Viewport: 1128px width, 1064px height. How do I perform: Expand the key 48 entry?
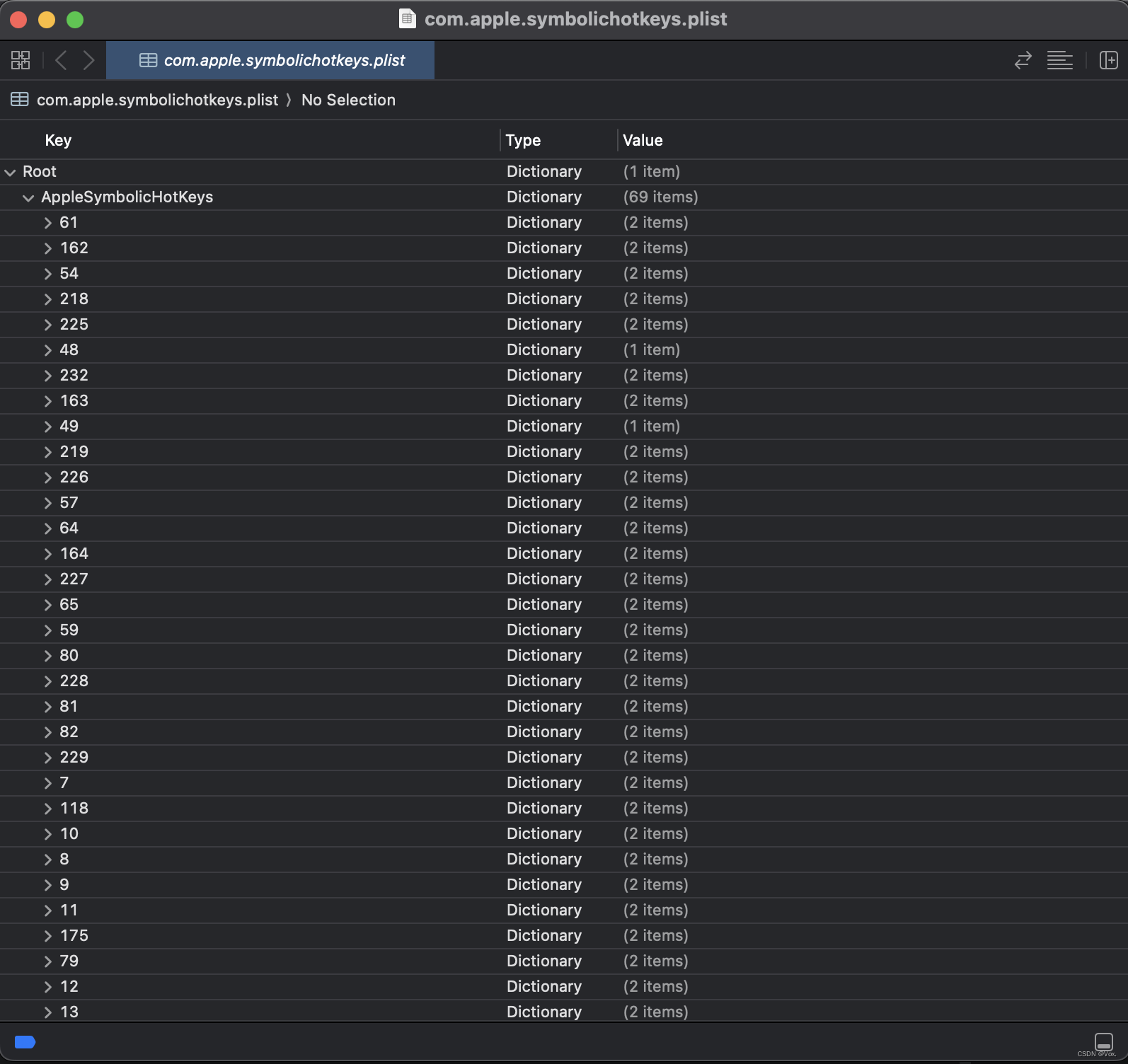pos(47,350)
